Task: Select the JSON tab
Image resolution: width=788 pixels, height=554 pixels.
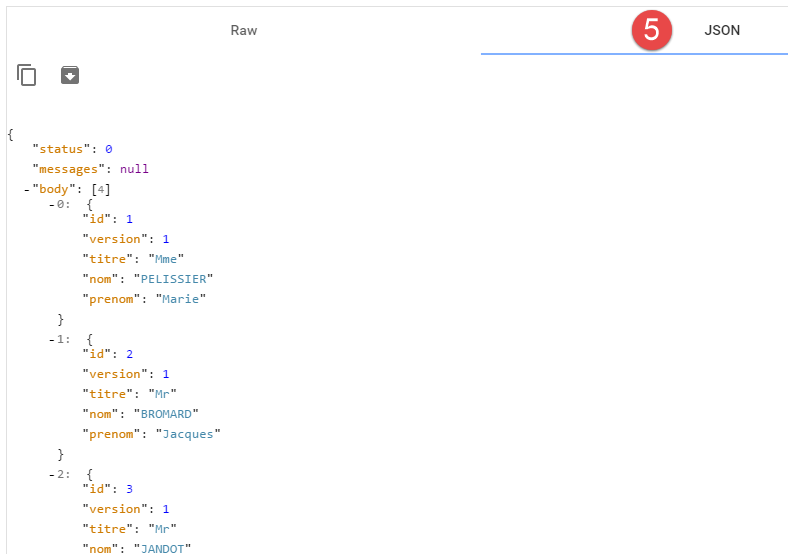Action: click(722, 30)
